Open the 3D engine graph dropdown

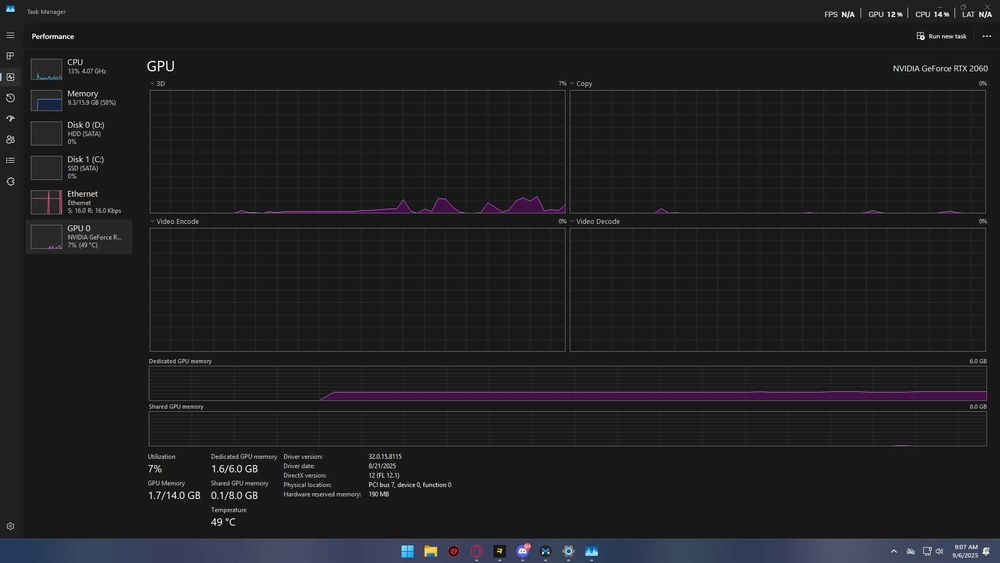pyautogui.click(x=157, y=84)
